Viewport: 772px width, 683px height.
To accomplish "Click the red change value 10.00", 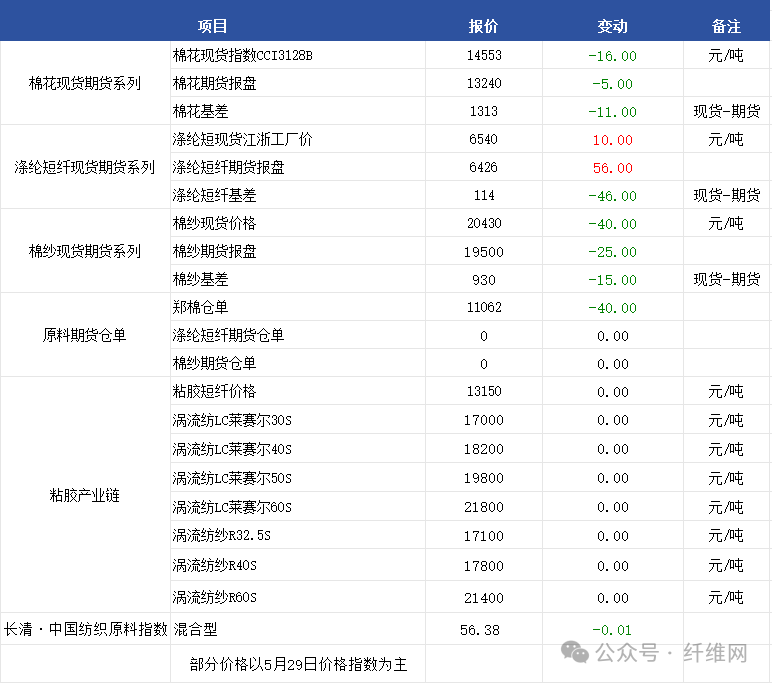I will [x=613, y=140].
